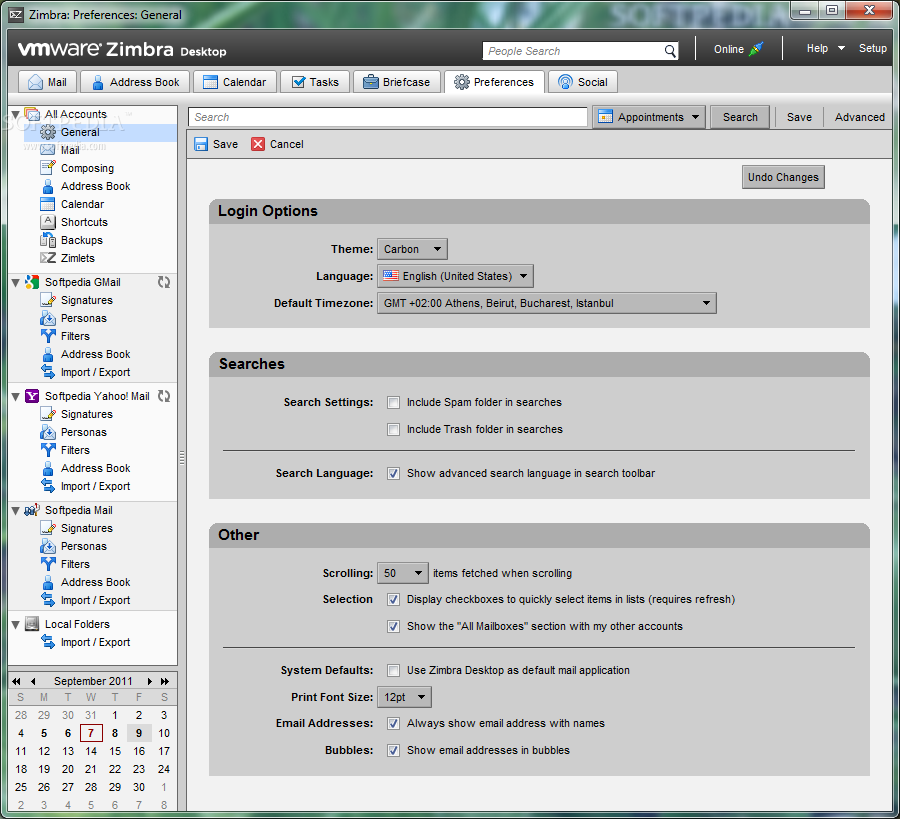Open Shortcuts preferences icon
Screen dimensions: 900x819
tap(48, 222)
